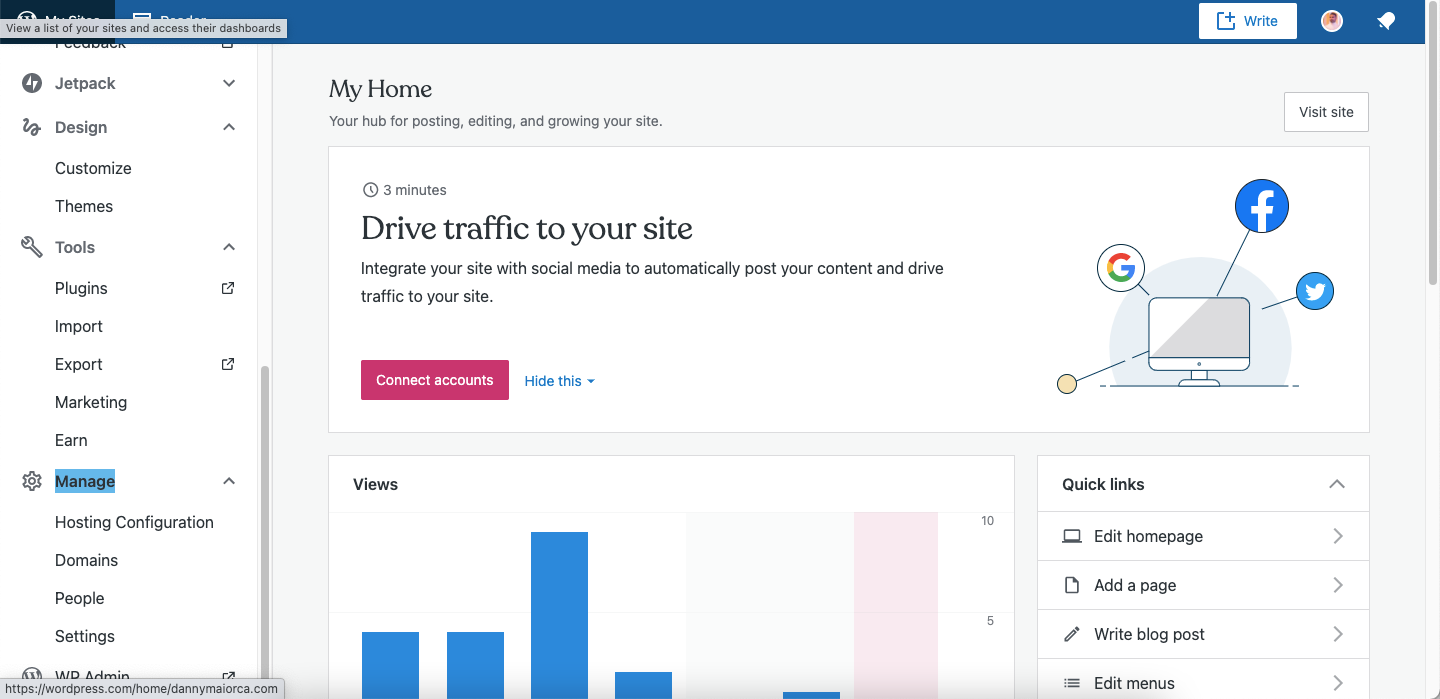Image resolution: width=1440 pixels, height=699 pixels.
Task: Open Edit homepage quick link
Action: (1203, 536)
